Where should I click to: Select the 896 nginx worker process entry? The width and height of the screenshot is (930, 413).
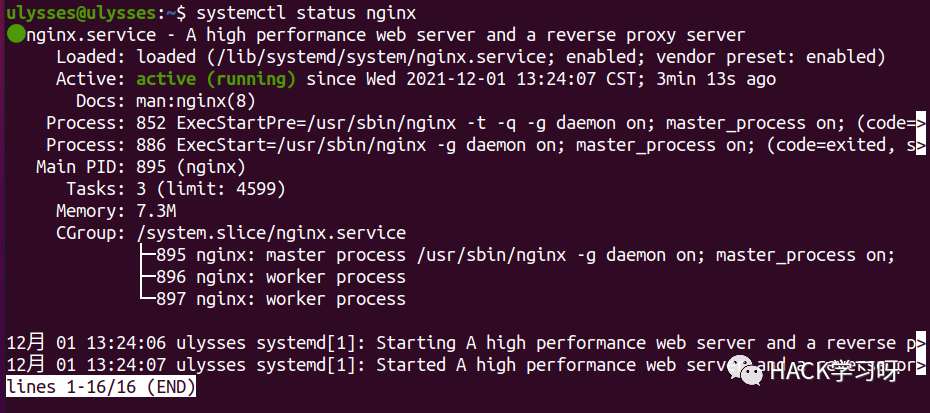pyautogui.click(x=280, y=277)
